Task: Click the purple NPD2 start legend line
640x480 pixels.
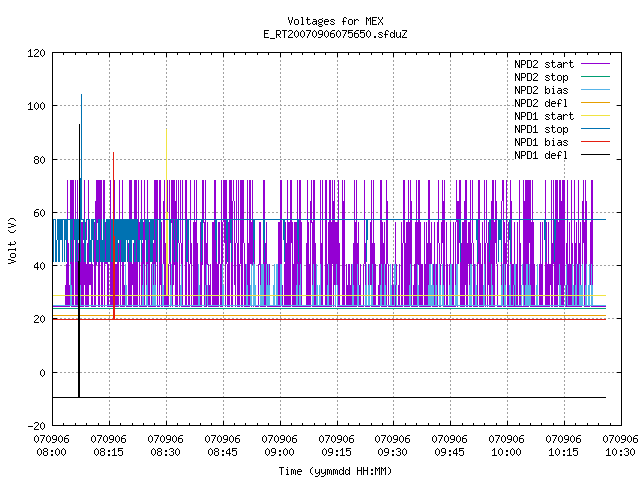Action: [x=595, y=64]
